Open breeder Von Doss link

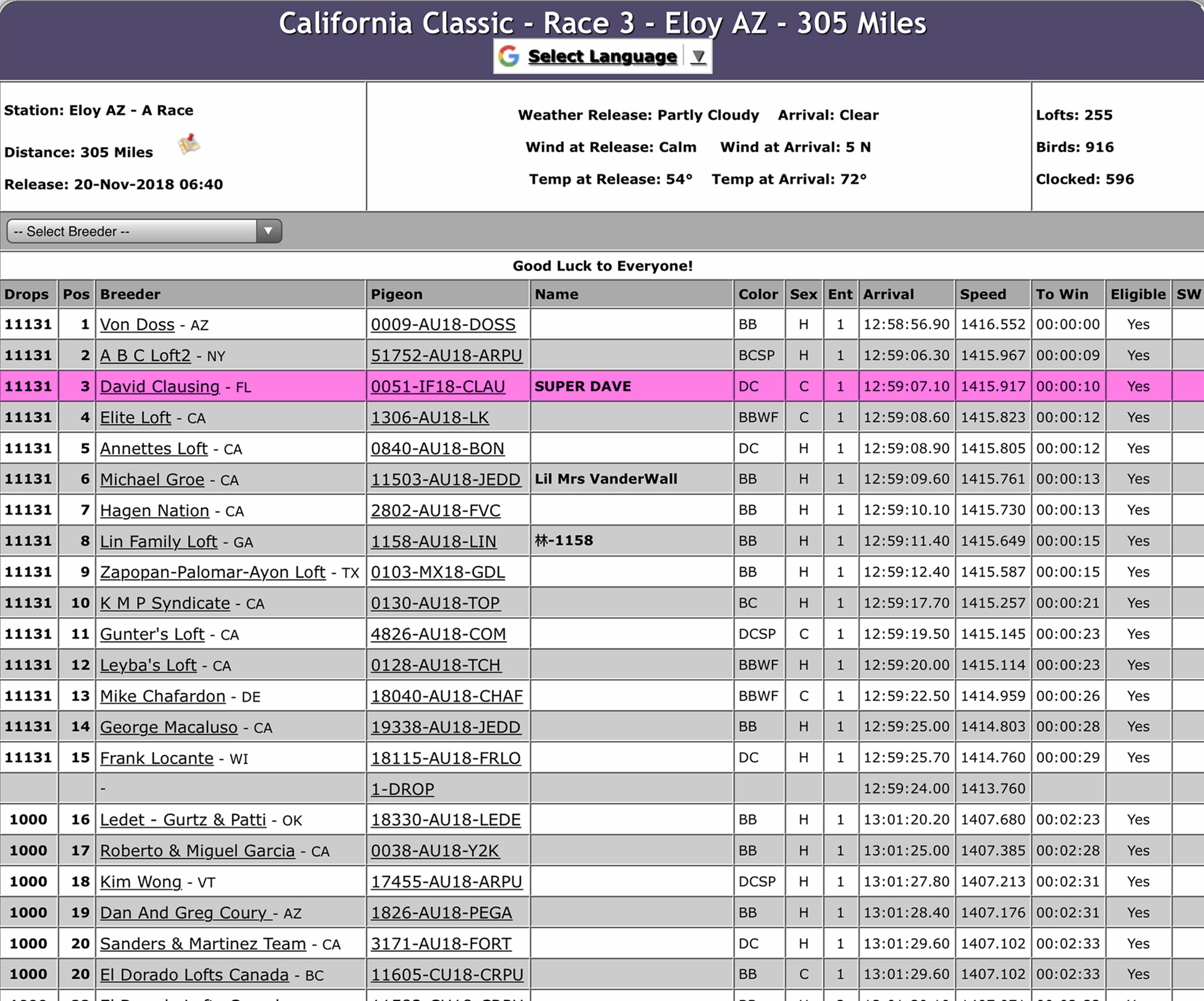(x=137, y=325)
